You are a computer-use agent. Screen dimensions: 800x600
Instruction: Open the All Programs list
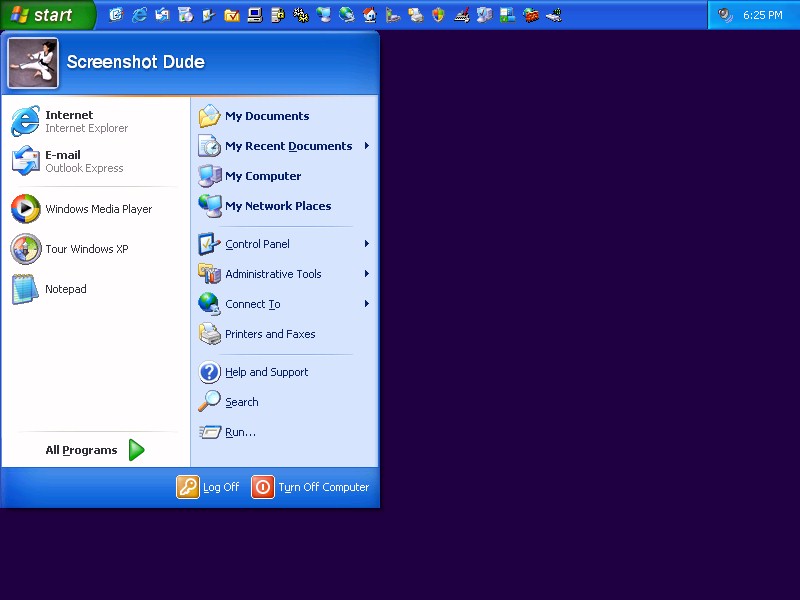(95, 450)
